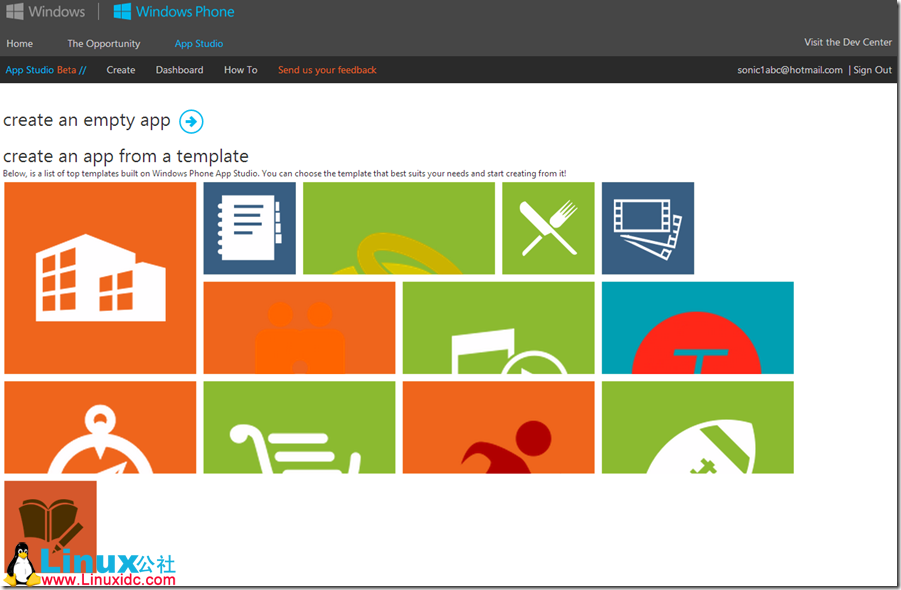Open the How To menu item
901x590 pixels.
coord(240,70)
